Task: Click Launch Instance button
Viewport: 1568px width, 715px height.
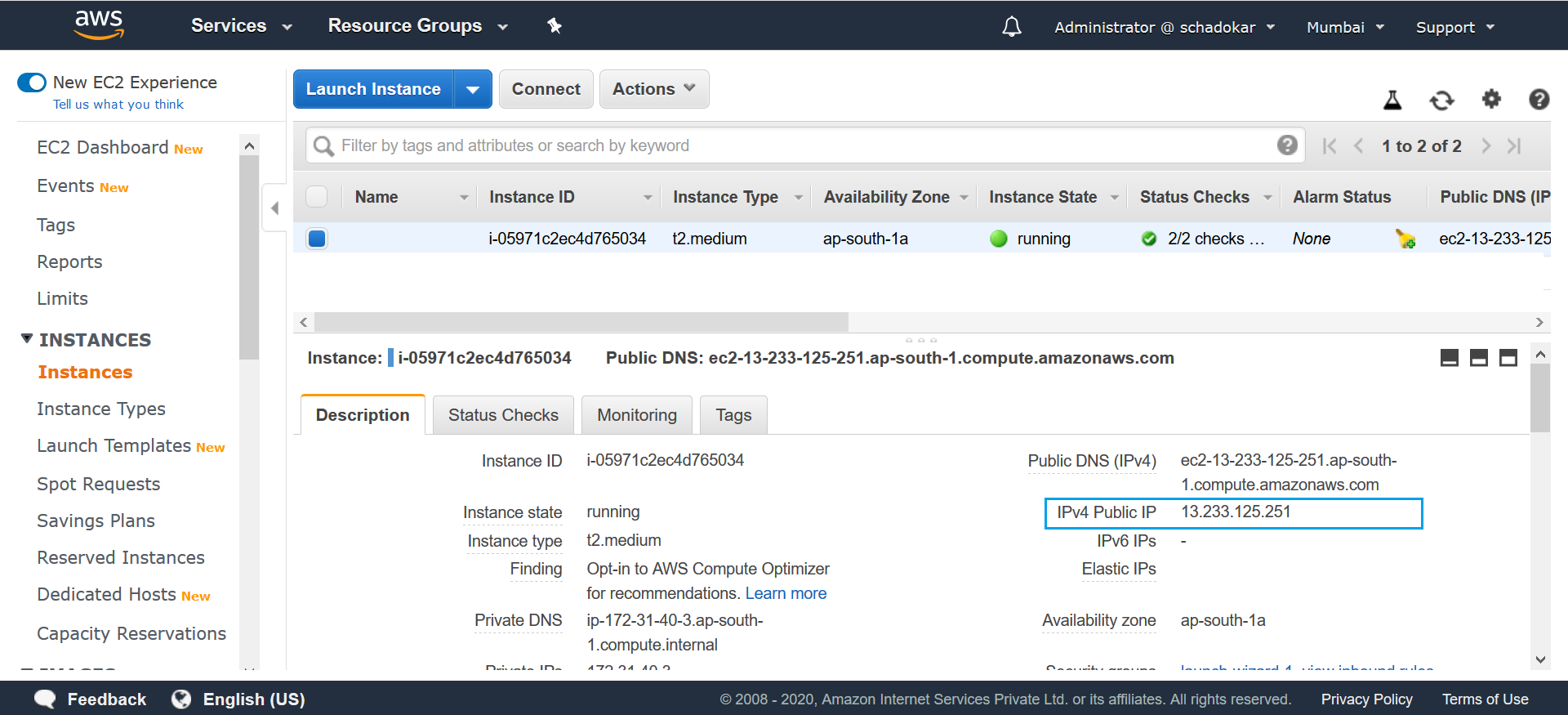Action: click(x=373, y=89)
